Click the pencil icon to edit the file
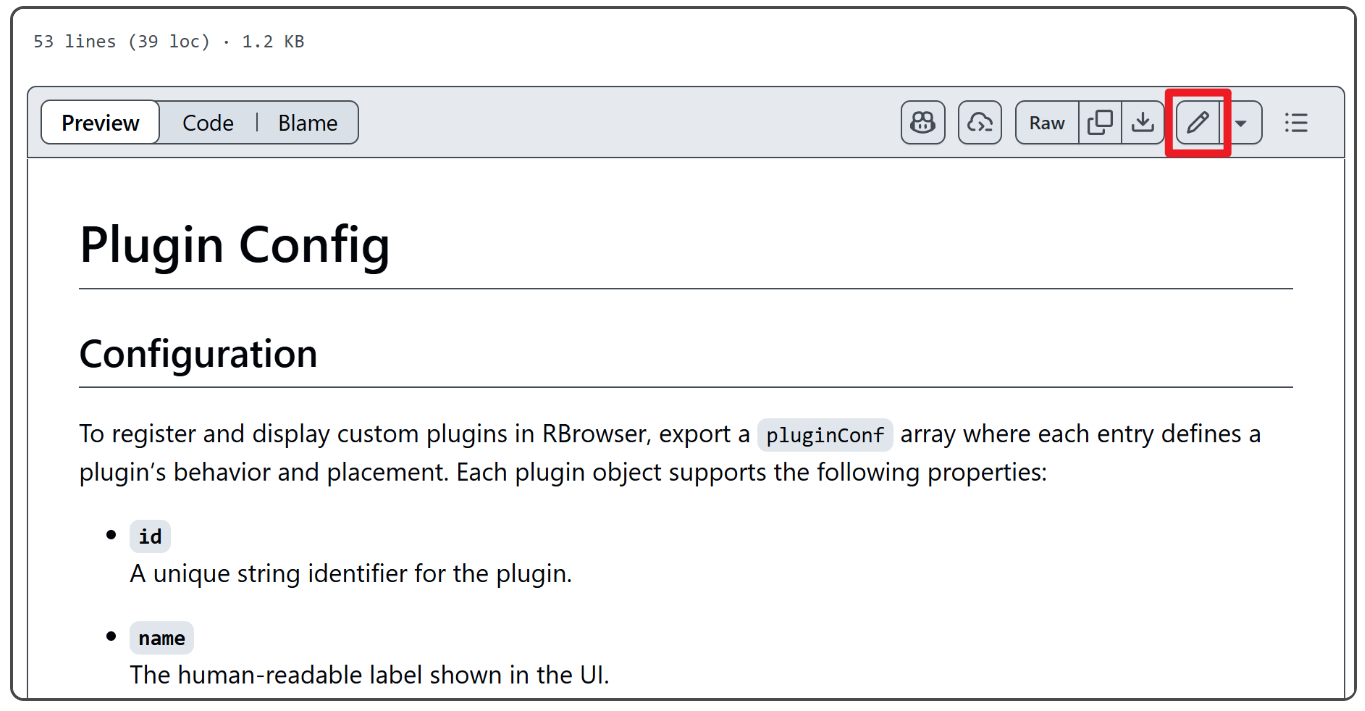1365x711 pixels. (x=1197, y=123)
